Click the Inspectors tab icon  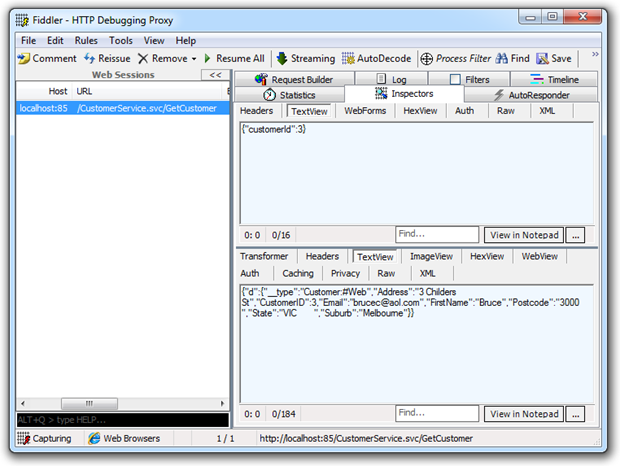click(381, 94)
